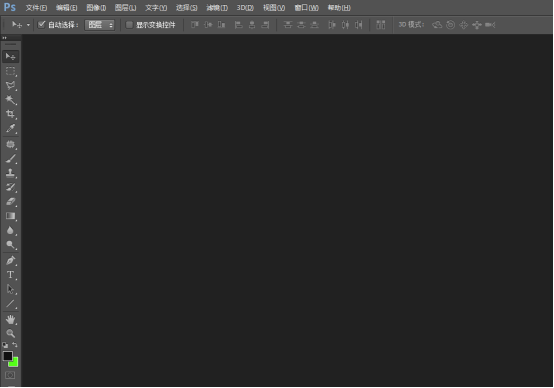Activate the Hand tool
Viewport: 554px width, 388px height.
click(x=10, y=319)
